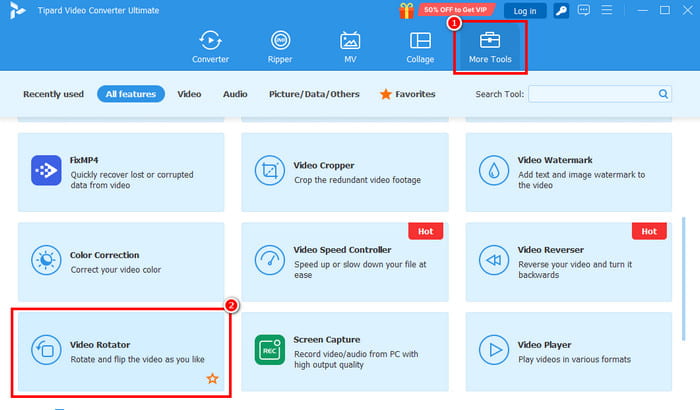The height and width of the screenshot is (410, 700).
Task: Click the Search Tool input field
Action: [600, 94]
